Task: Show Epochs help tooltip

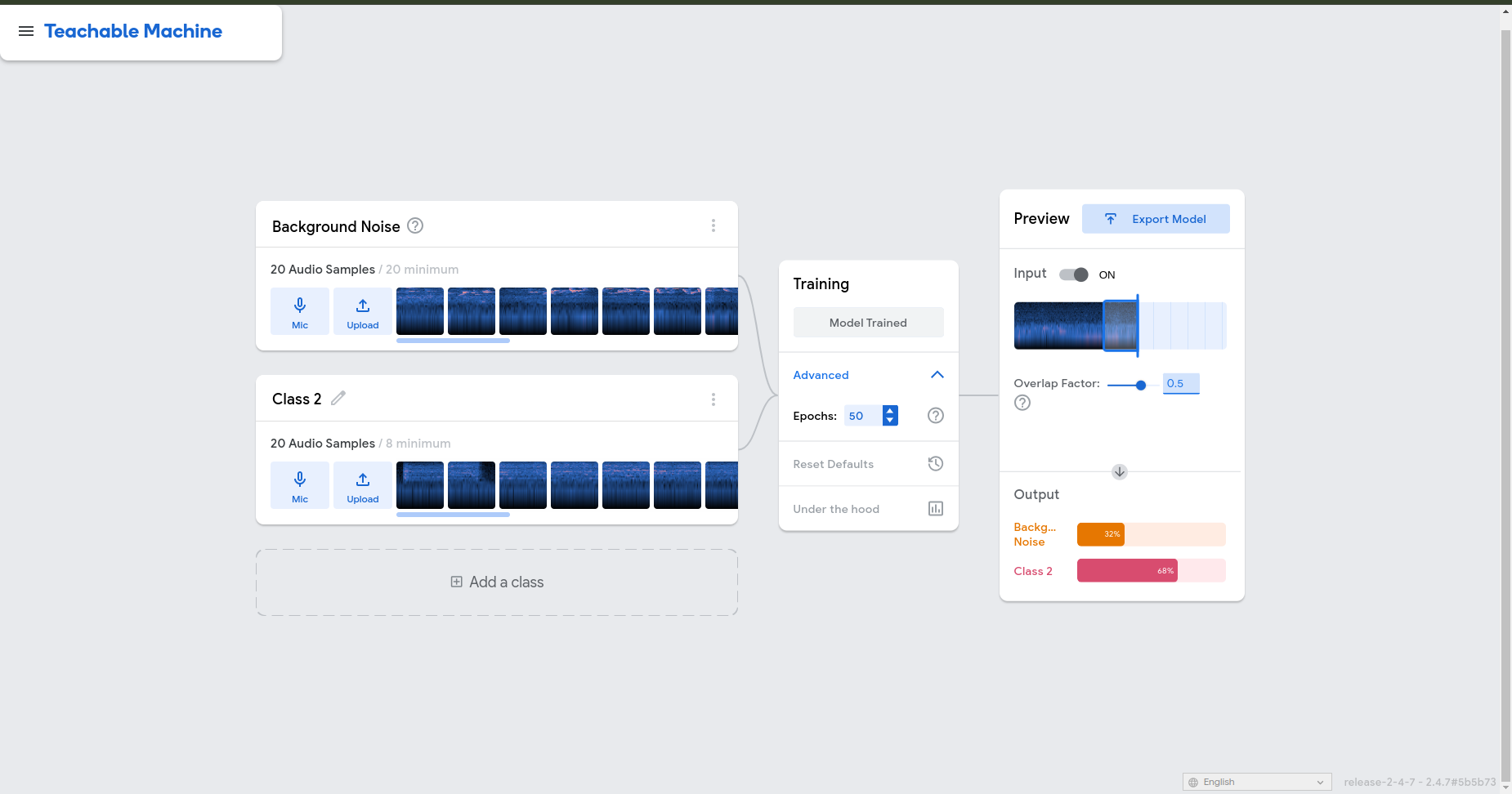Action: (x=936, y=416)
